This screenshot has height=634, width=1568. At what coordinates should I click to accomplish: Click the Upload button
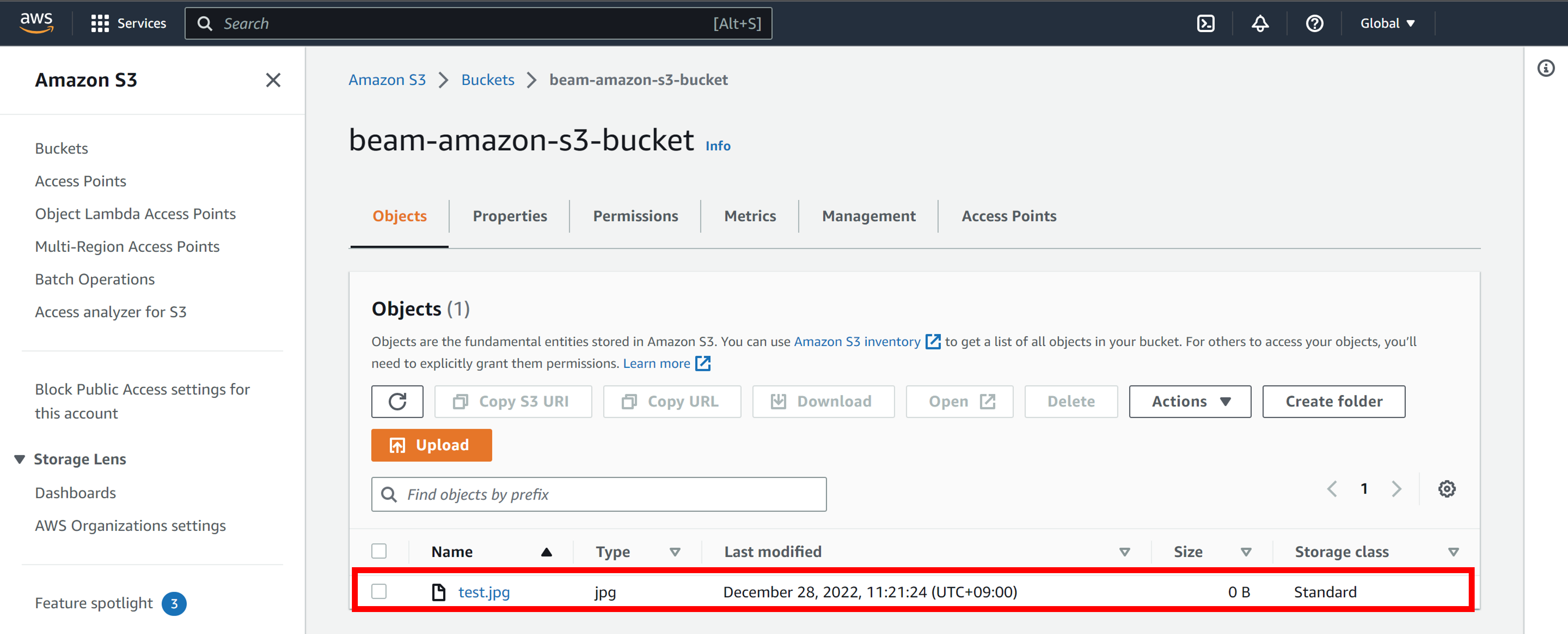point(432,445)
